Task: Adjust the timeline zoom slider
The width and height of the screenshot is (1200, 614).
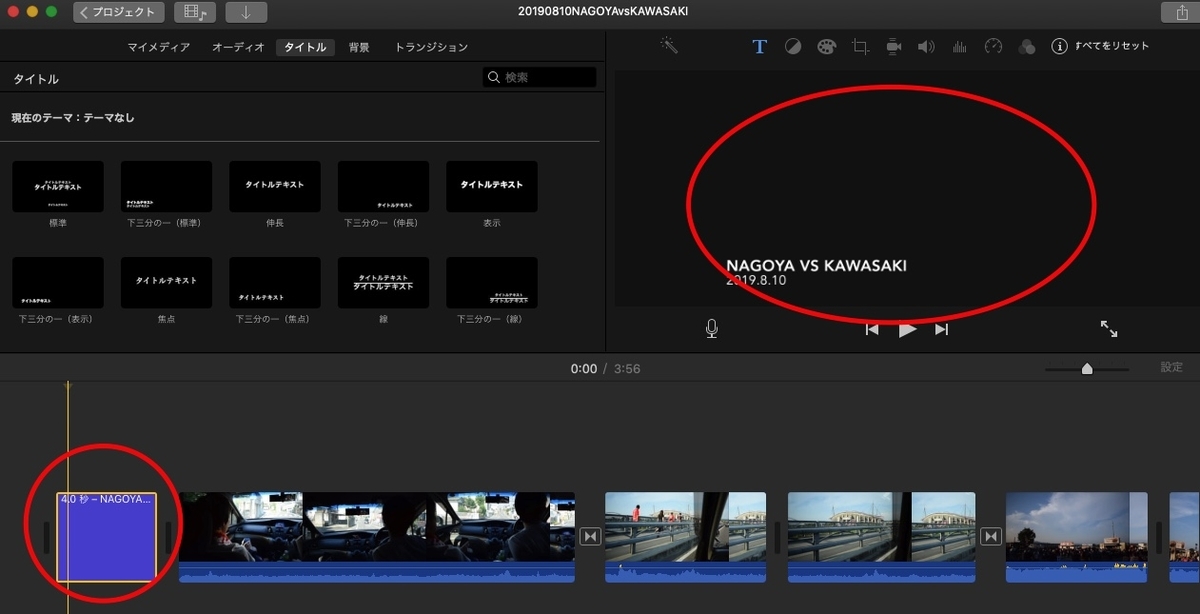Action: tap(1086, 367)
